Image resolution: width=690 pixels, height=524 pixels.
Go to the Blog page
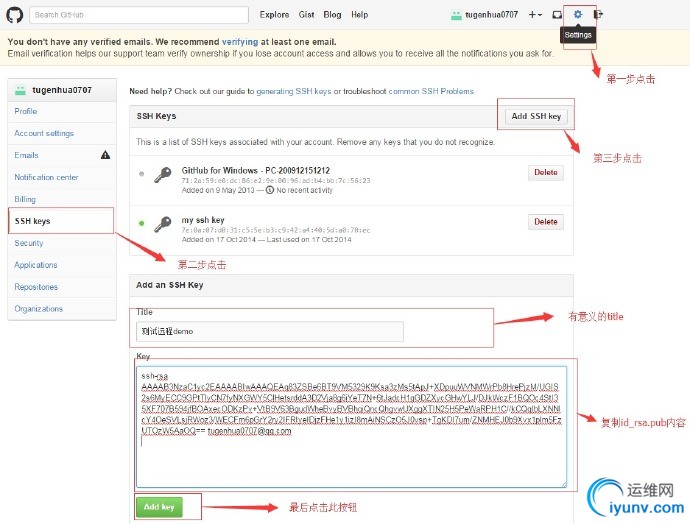(x=332, y=15)
